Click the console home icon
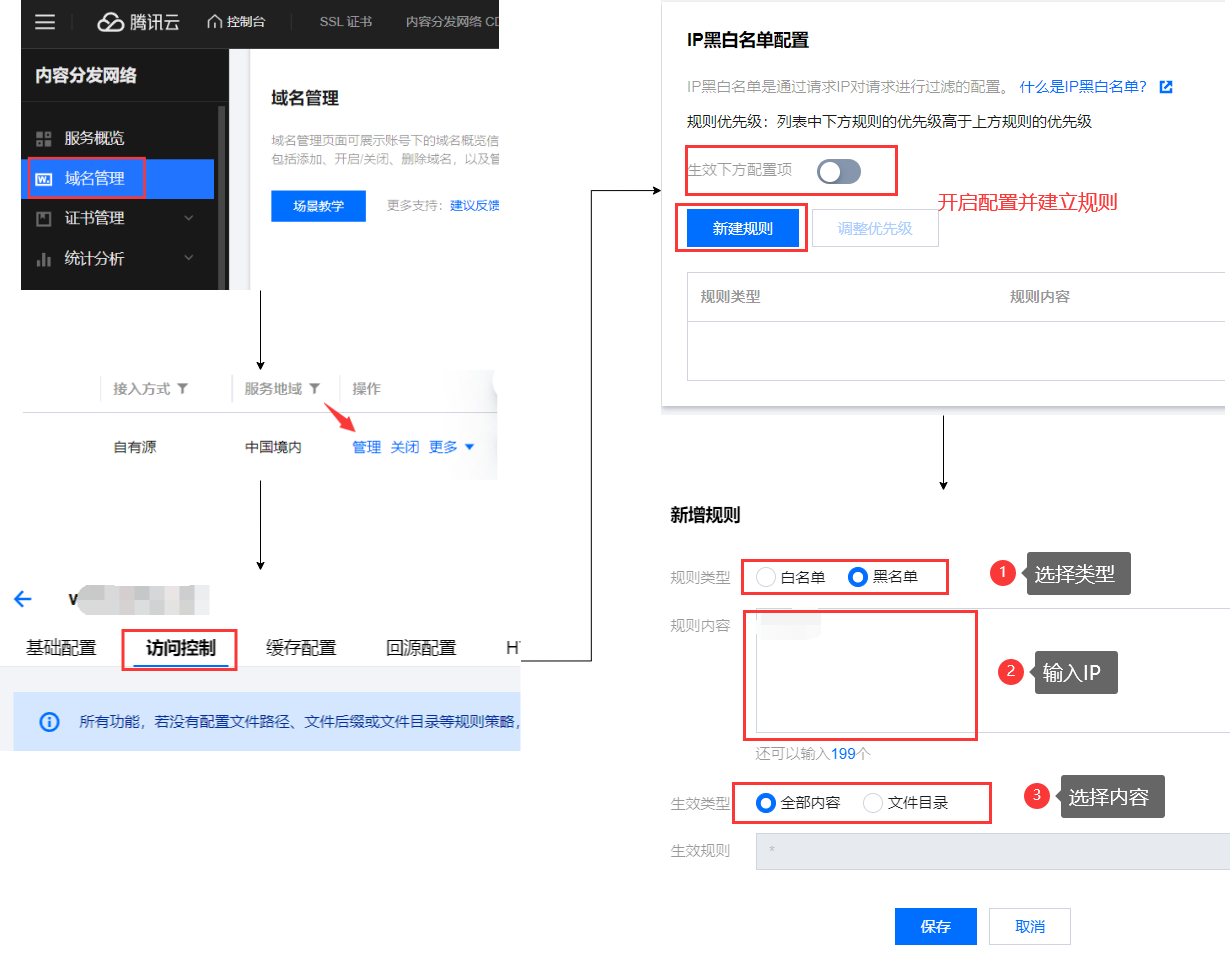1231x963 pixels. pyautogui.click(x=214, y=22)
